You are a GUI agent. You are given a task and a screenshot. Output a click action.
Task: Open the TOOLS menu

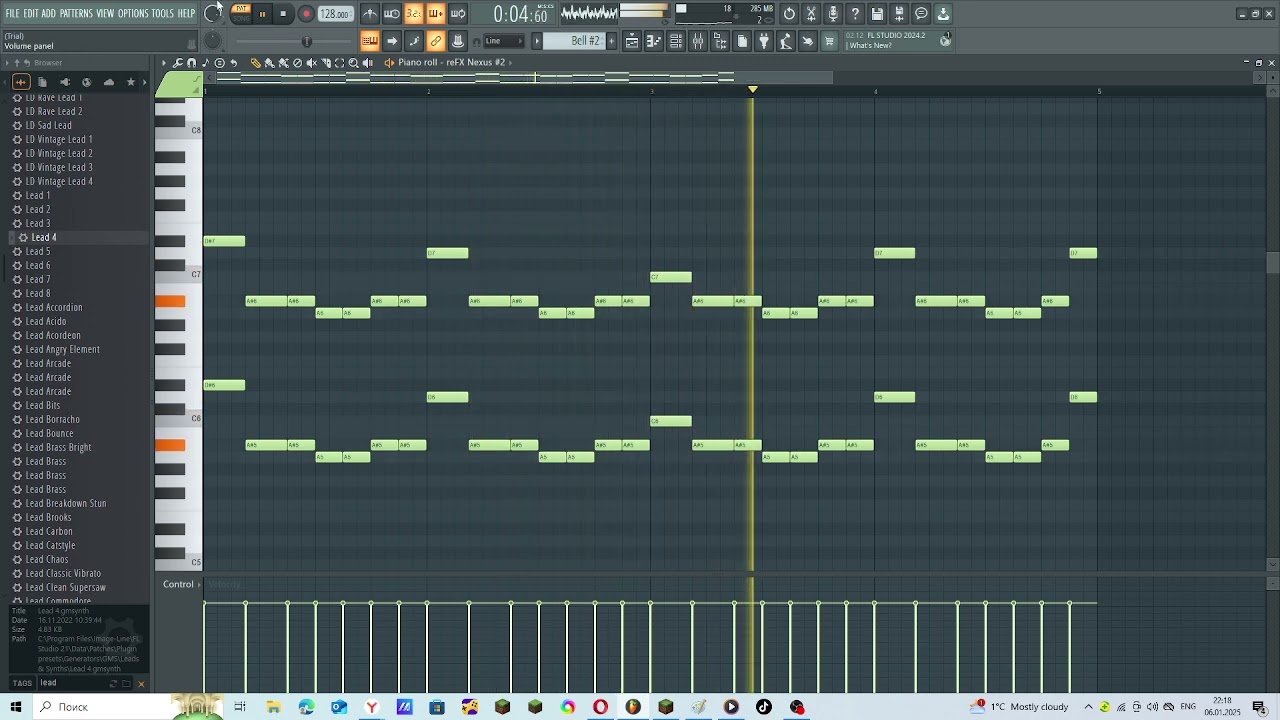[163, 14]
